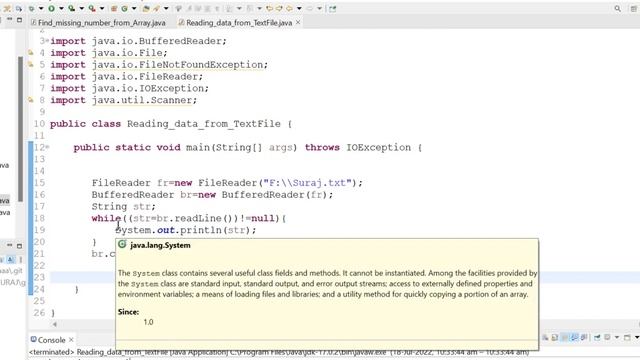Minimize the lower-left side panel

click(9, 245)
